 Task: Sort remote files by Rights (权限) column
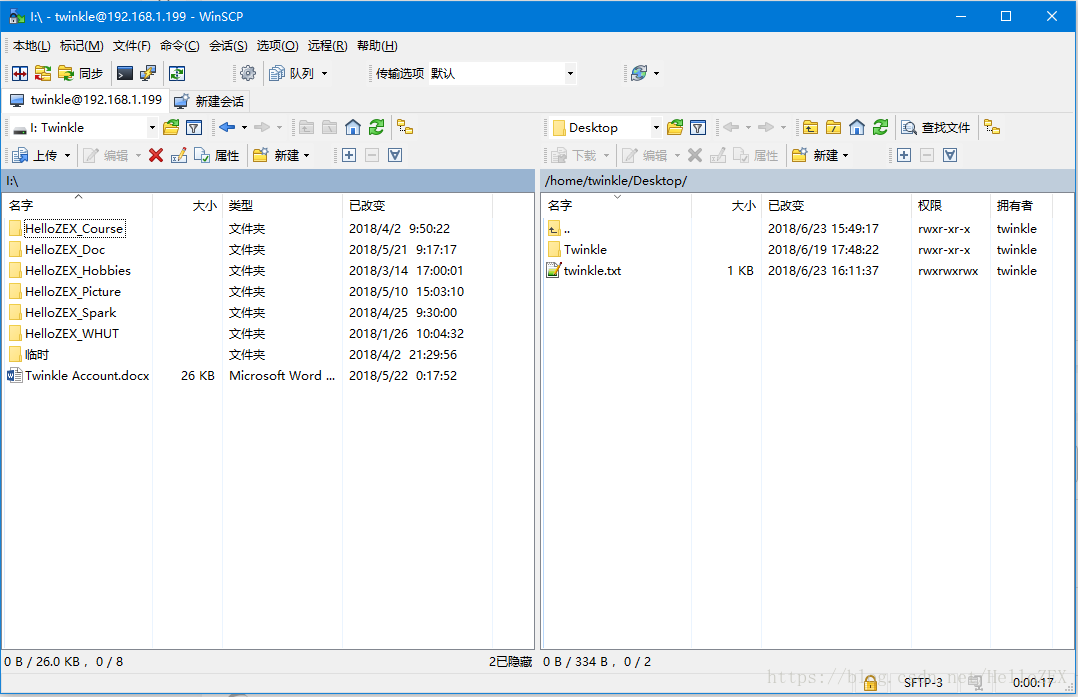click(x=951, y=206)
